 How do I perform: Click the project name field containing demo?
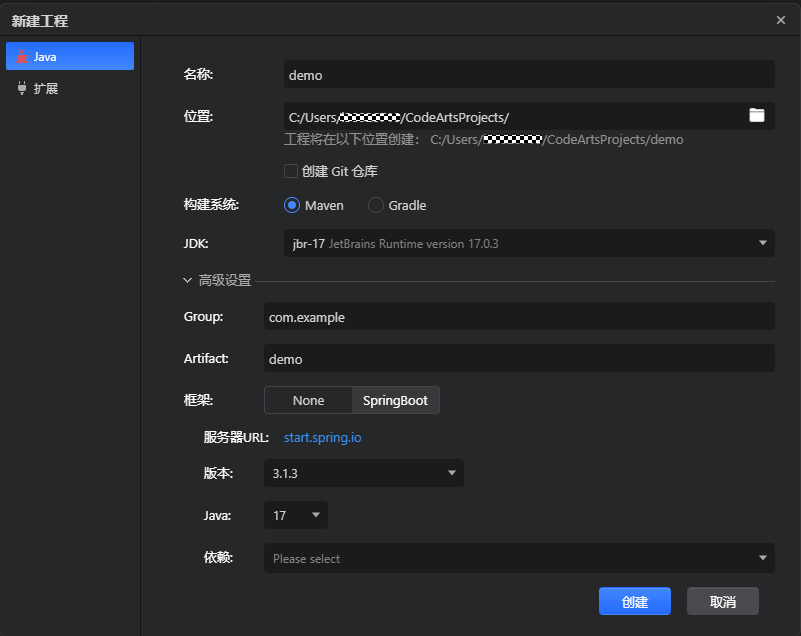click(529, 75)
